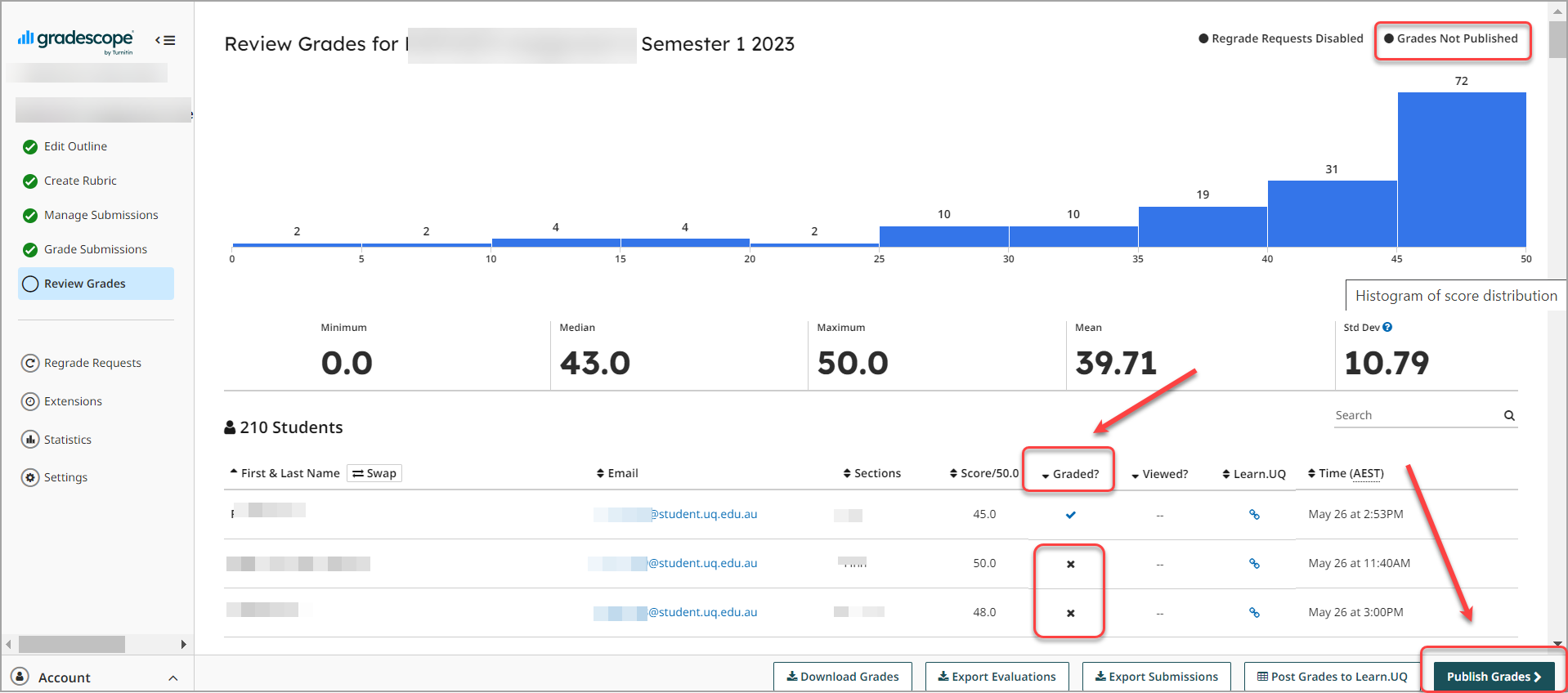Click the Edit Outline green checkmark icon
Viewport: 1568px width, 693px height.
point(30,147)
